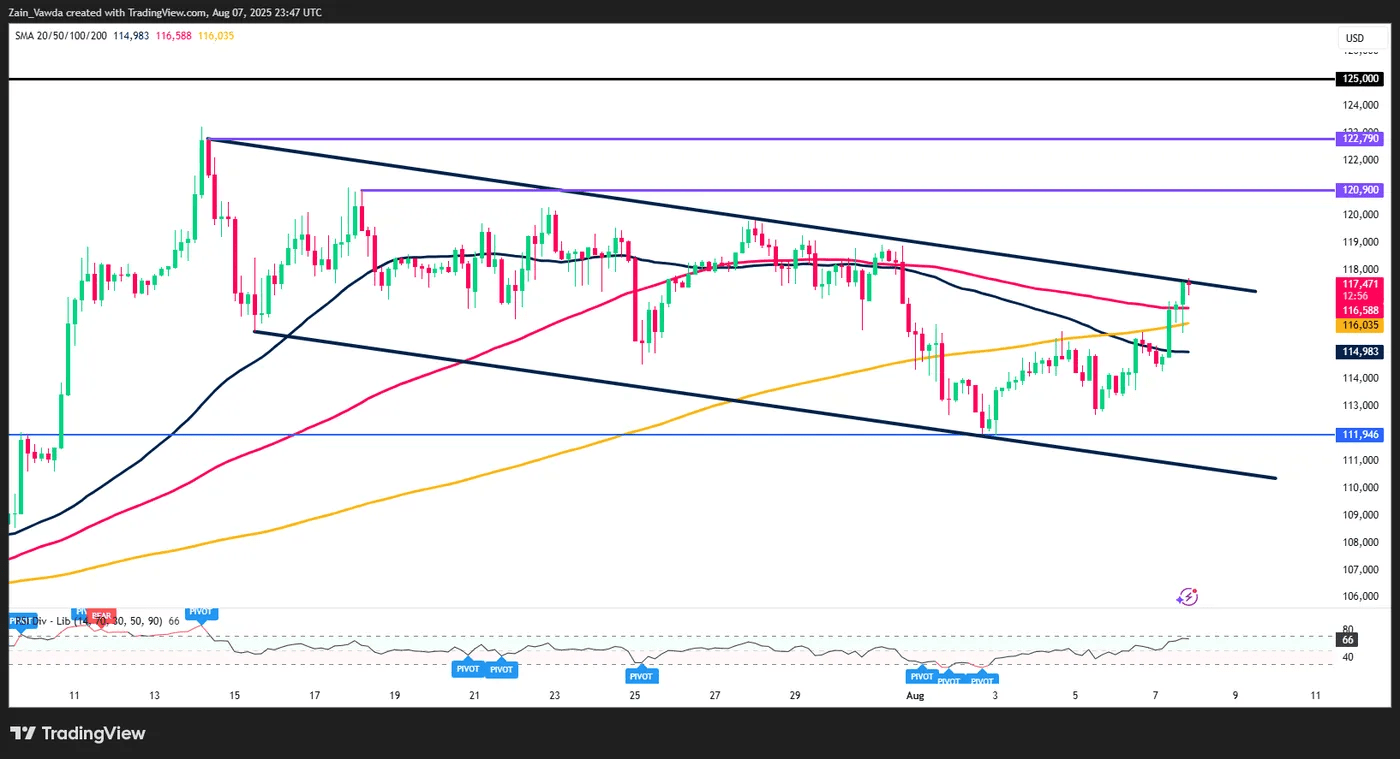
Task: Click the RSI value label 66 on axis
Action: tap(1348, 639)
